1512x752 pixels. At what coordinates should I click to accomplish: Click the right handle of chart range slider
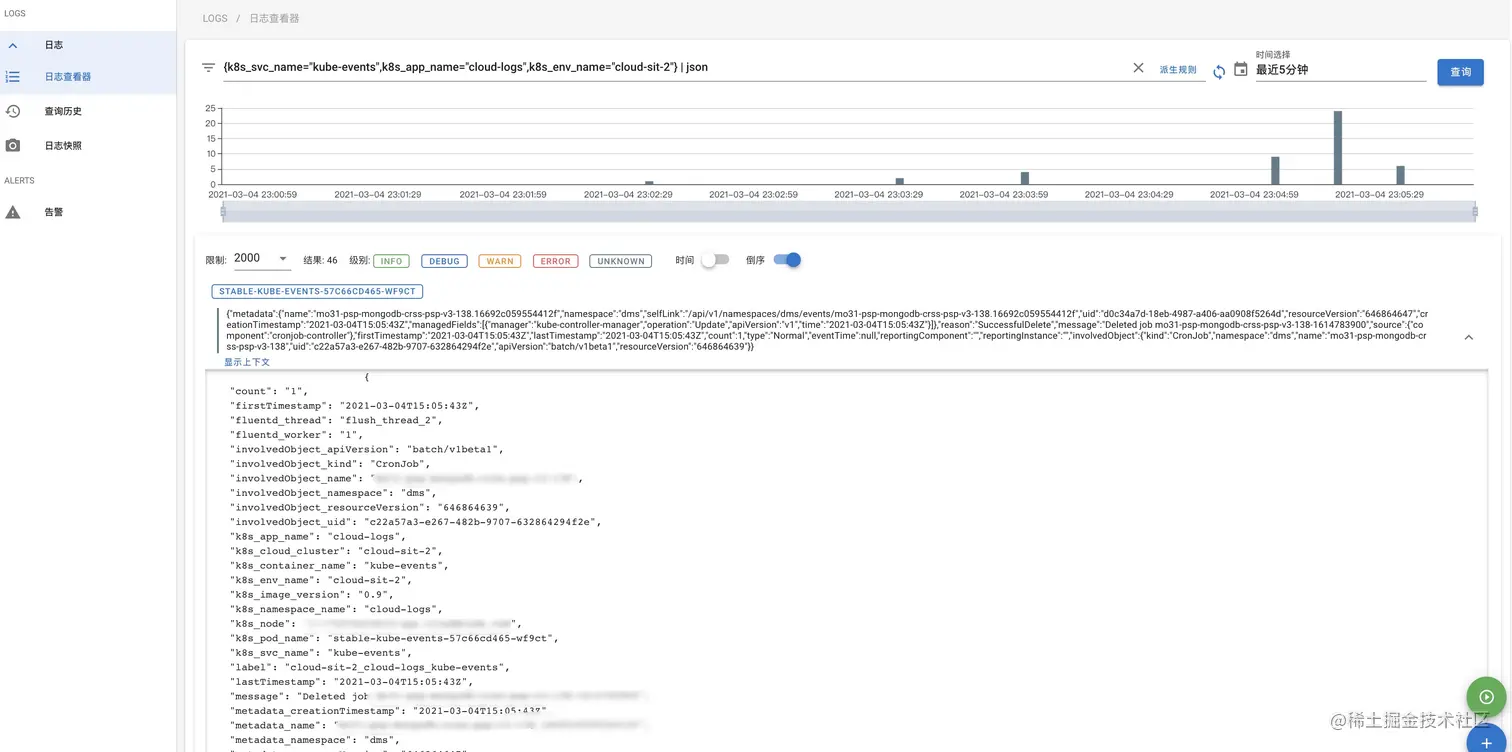pyautogui.click(x=1475, y=212)
